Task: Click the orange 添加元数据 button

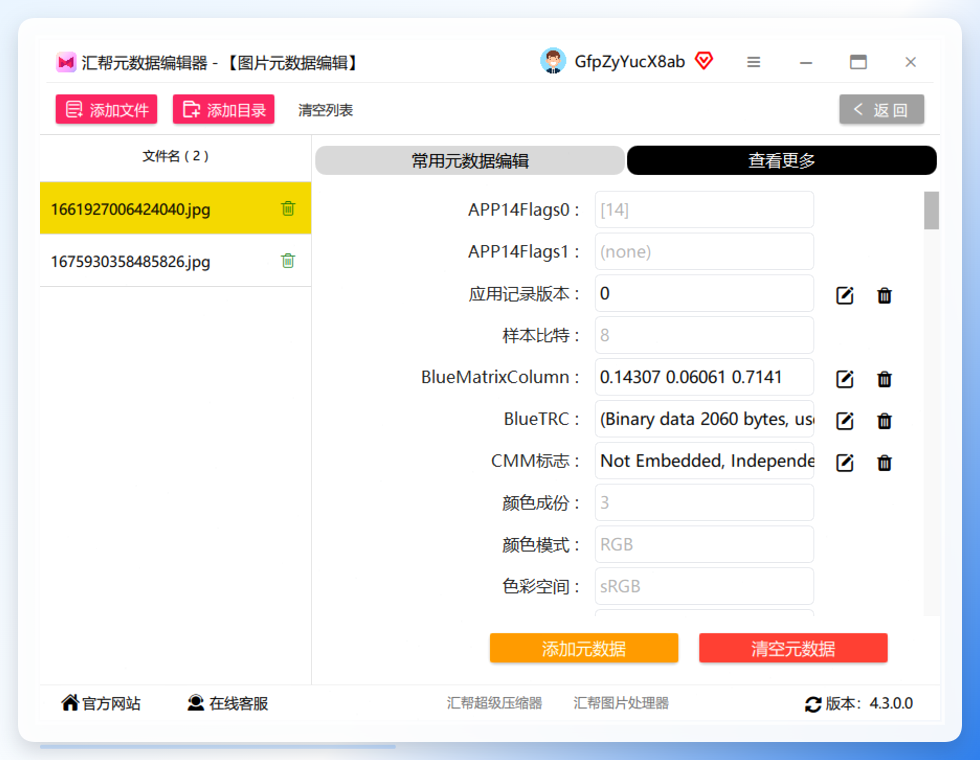Action: [x=584, y=648]
